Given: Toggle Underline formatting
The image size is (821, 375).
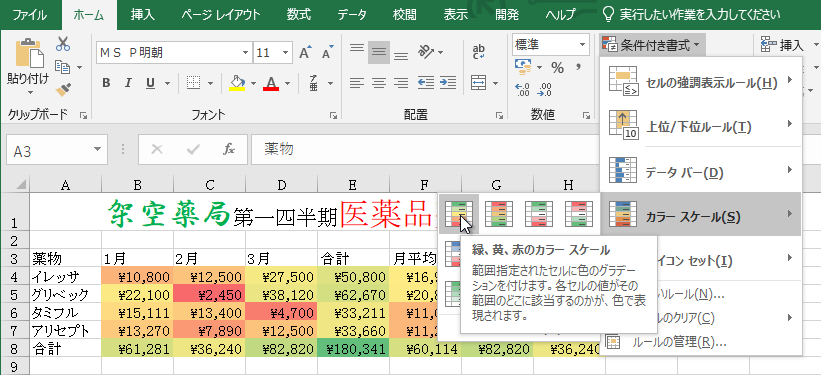Looking at the screenshot, I should (x=150, y=83).
